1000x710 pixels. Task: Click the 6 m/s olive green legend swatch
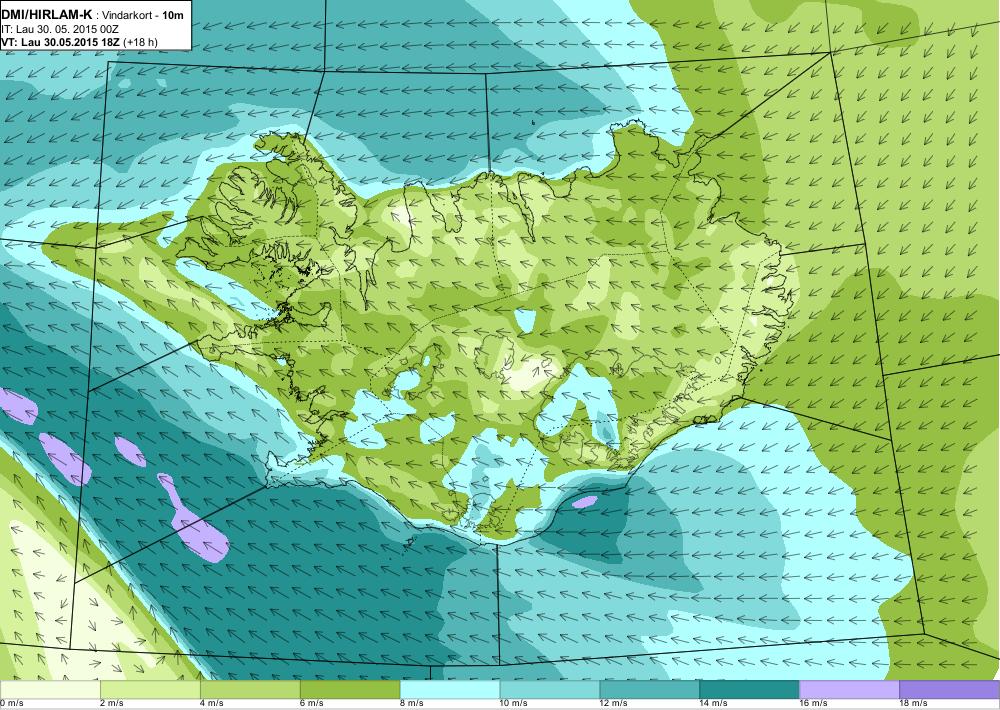point(350,690)
